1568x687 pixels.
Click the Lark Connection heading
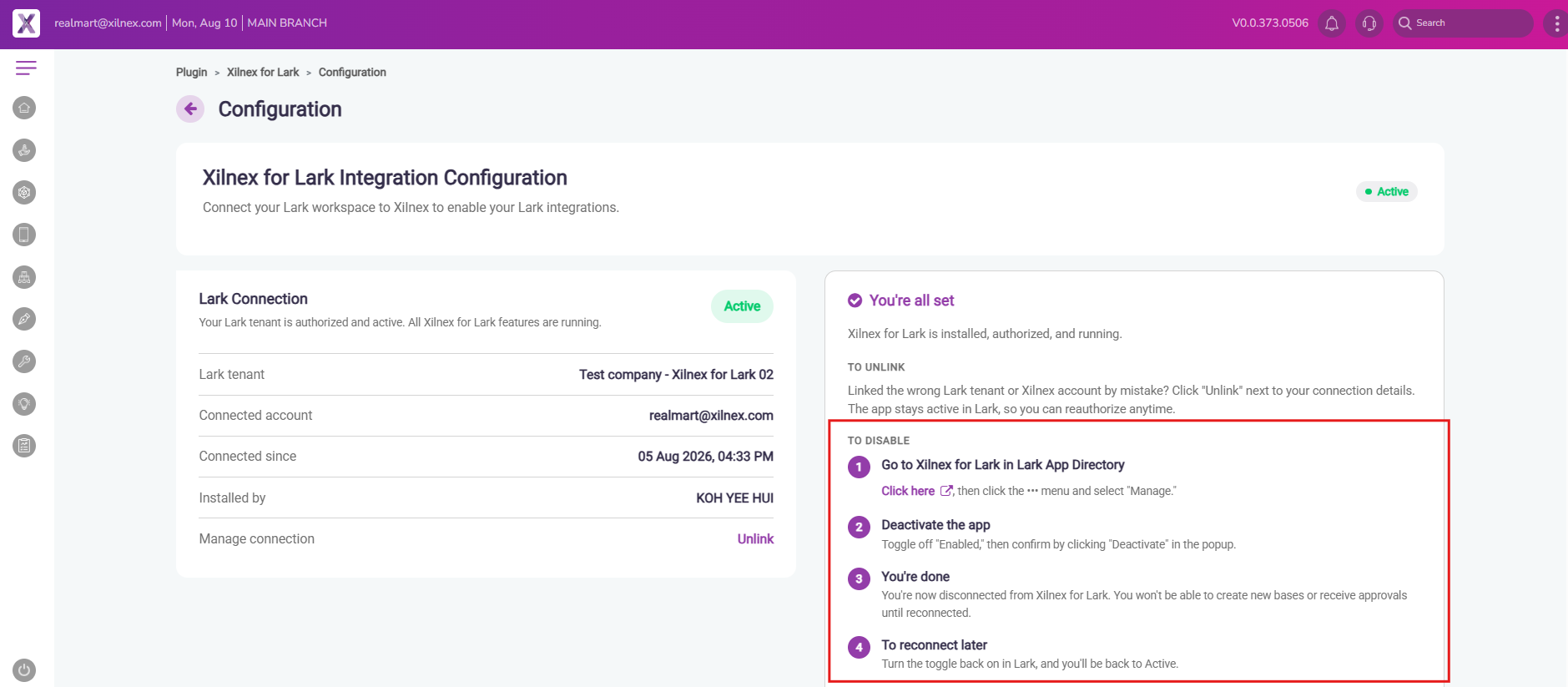(x=253, y=299)
